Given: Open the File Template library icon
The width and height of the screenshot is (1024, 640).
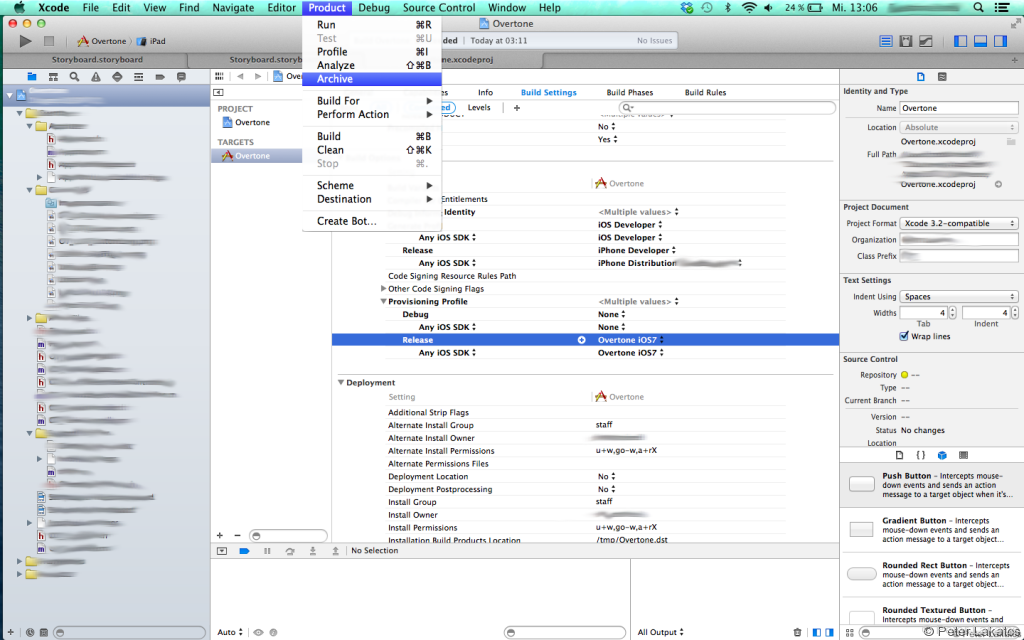Looking at the screenshot, I should tap(899, 455).
